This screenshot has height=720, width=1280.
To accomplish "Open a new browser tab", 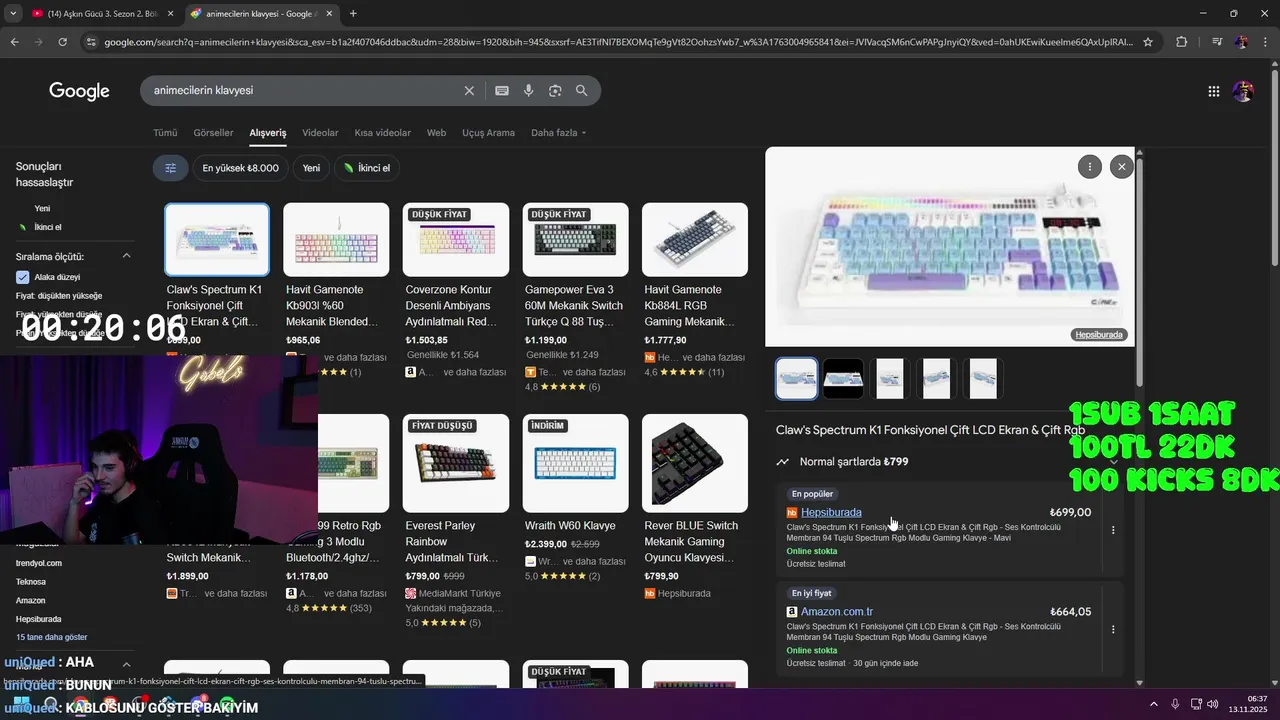I will click(x=353, y=13).
